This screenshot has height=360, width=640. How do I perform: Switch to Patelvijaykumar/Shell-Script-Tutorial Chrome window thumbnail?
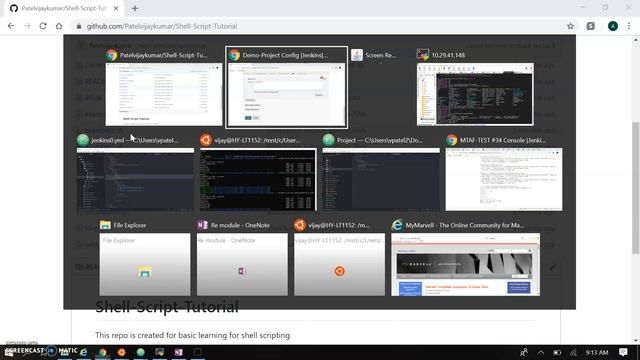pos(164,94)
